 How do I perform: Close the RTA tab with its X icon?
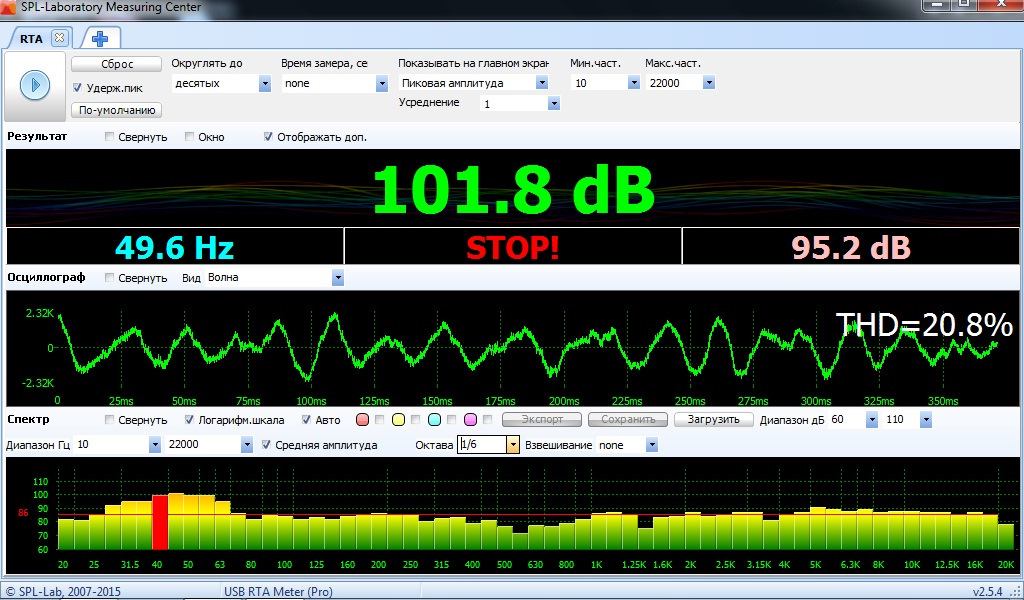tap(59, 38)
